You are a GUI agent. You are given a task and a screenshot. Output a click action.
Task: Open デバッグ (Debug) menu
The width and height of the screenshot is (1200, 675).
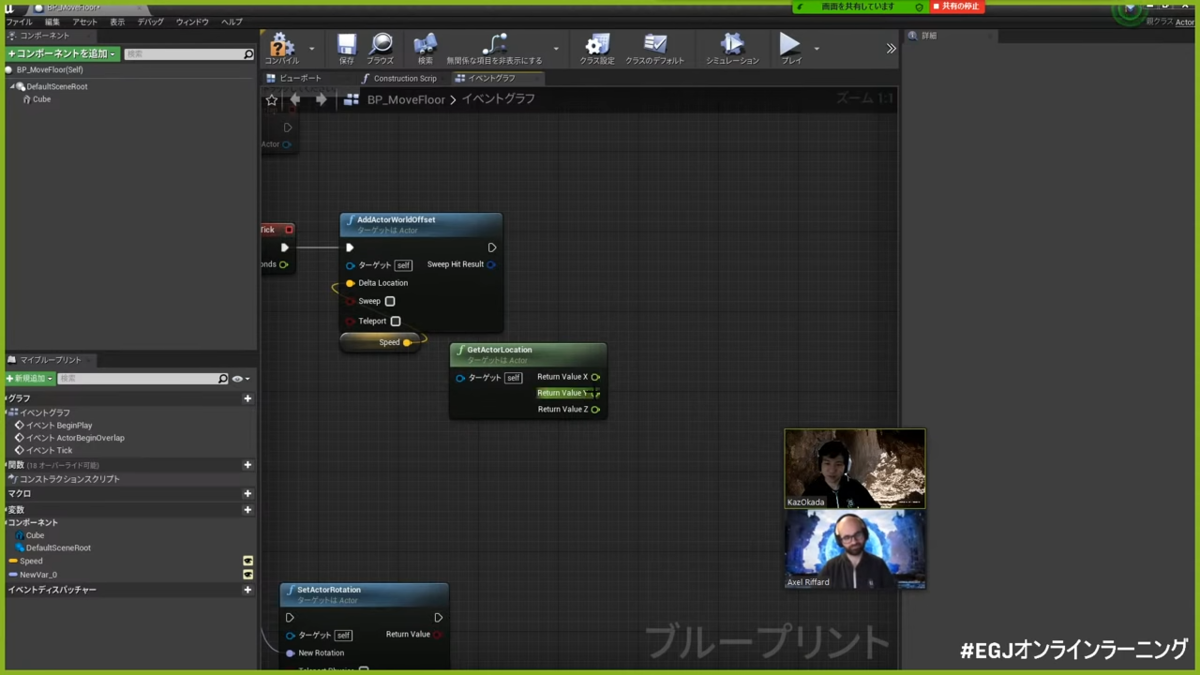tap(151, 22)
